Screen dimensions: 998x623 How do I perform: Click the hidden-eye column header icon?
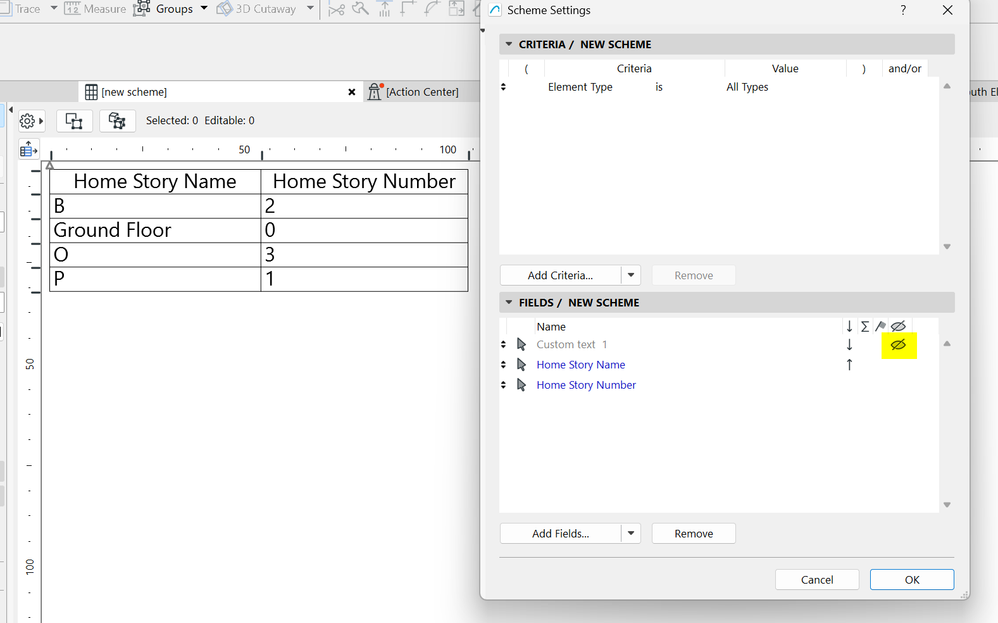click(898, 326)
